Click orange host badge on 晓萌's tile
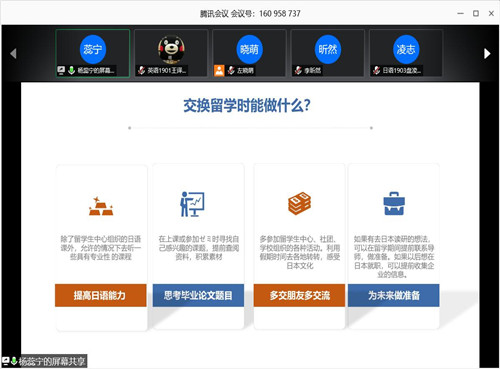The height and width of the screenshot is (369, 500). click(219, 70)
